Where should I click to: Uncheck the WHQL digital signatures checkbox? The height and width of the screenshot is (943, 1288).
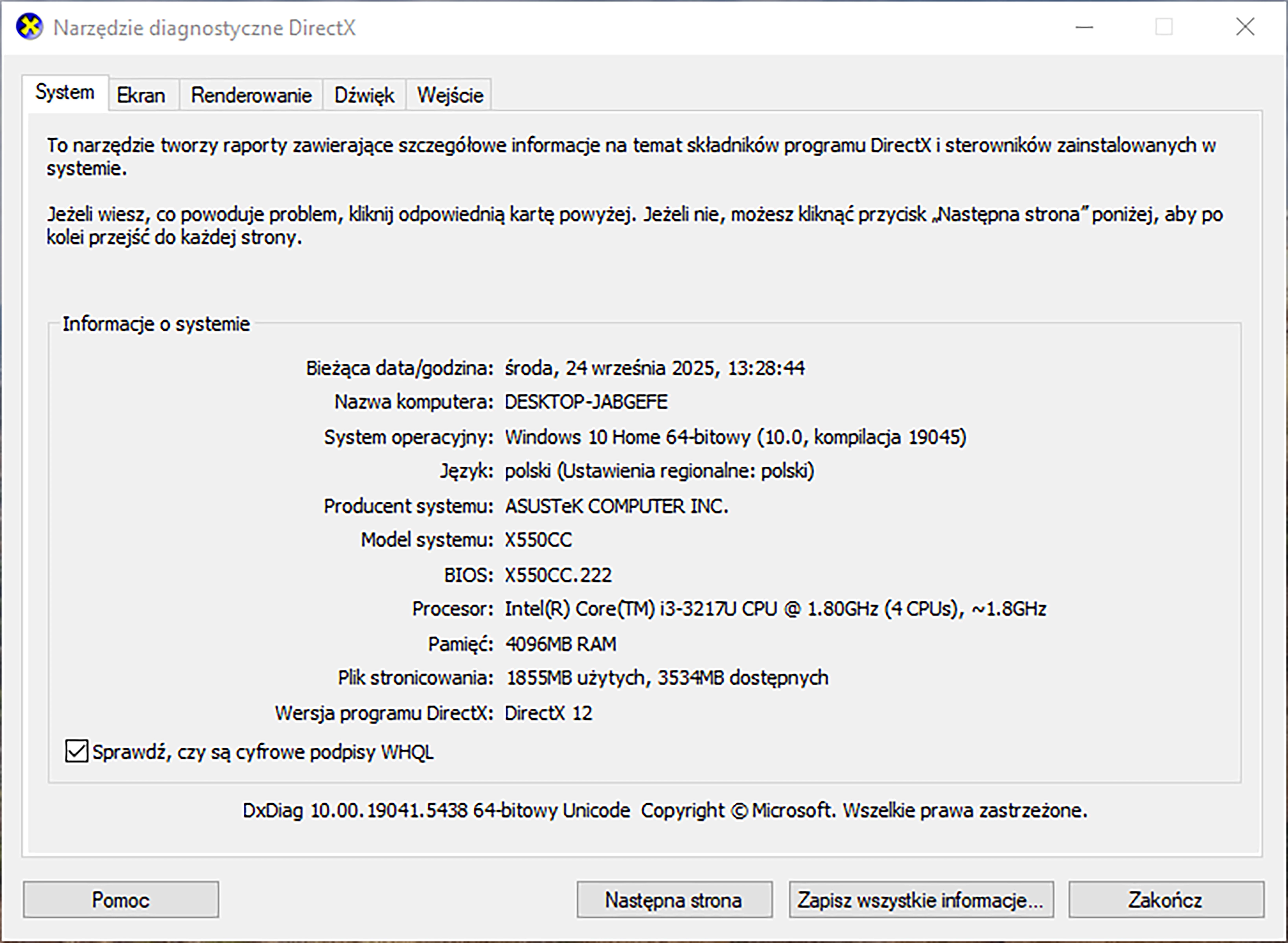[x=76, y=751]
